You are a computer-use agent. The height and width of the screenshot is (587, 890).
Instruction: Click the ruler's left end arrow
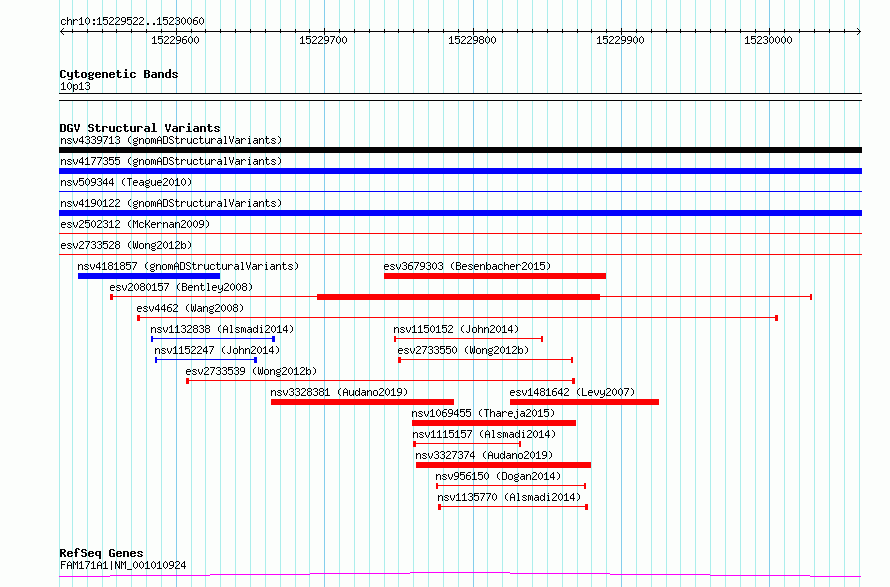click(62, 32)
